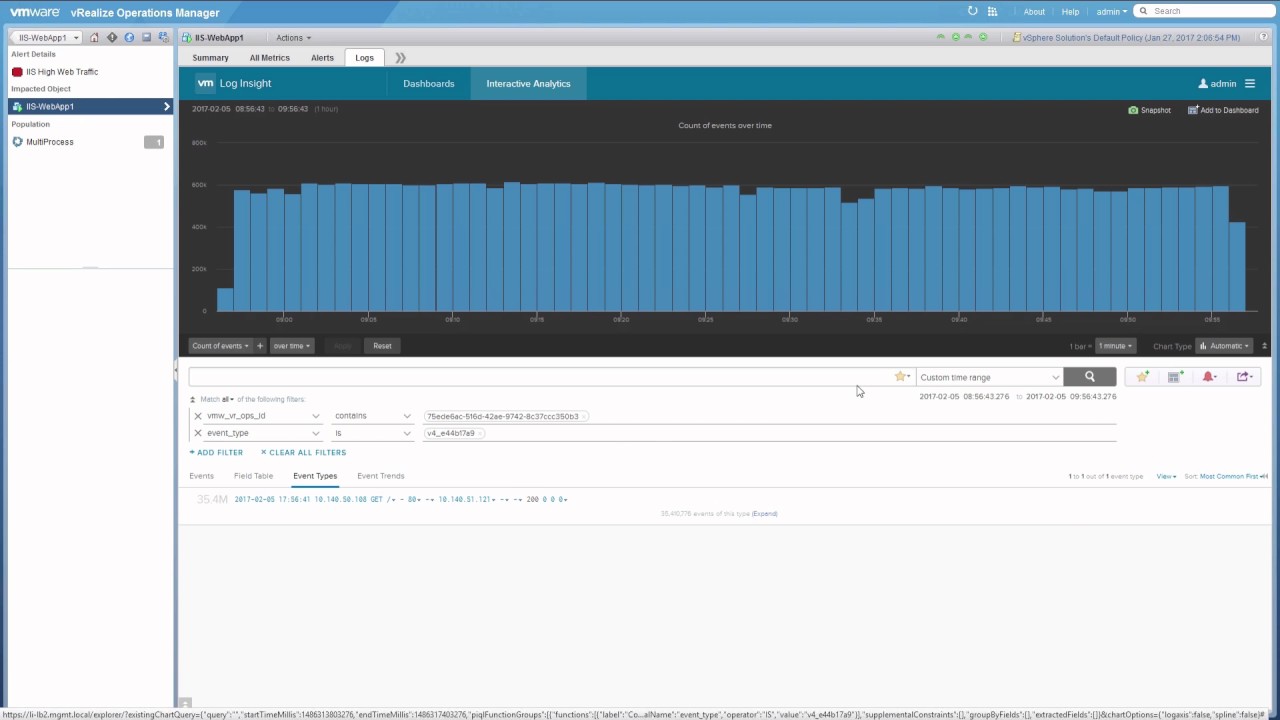Open the Content icon in left toolbar
The image size is (1280, 720).
pyautogui.click(x=146, y=37)
